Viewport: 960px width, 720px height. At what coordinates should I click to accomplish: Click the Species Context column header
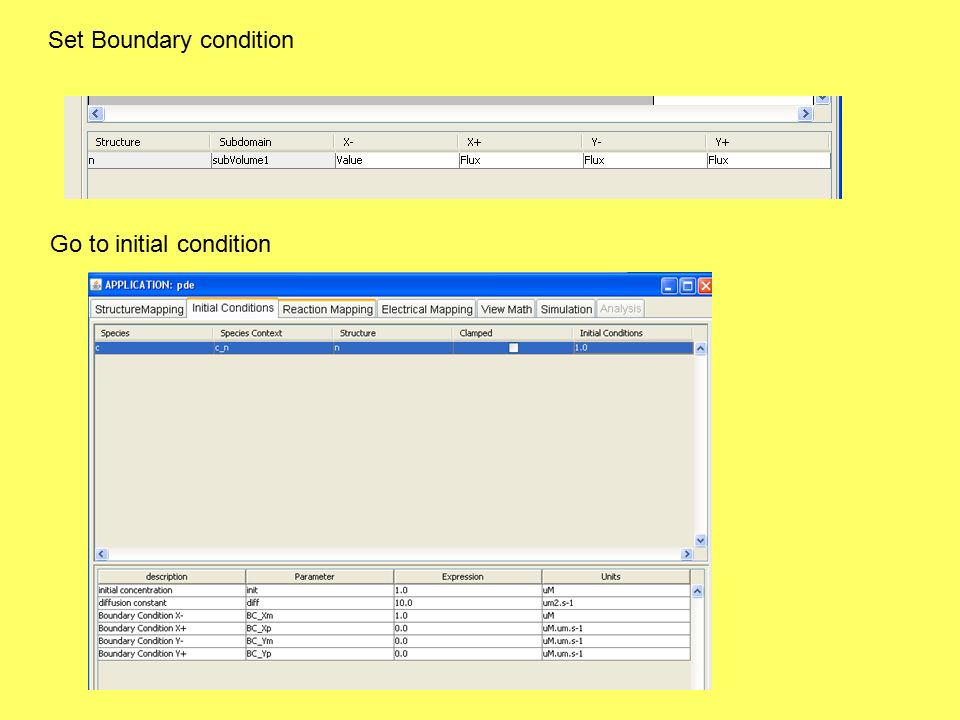point(273,333)
